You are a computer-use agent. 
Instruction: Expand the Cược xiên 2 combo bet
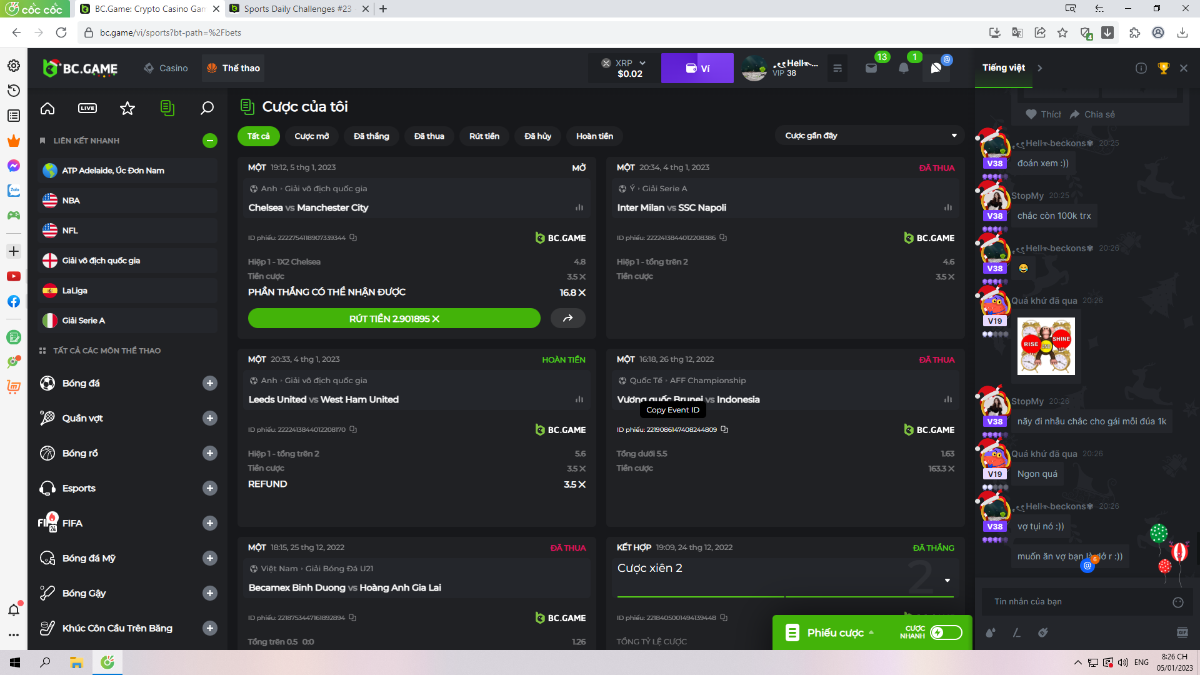point(946,580)
